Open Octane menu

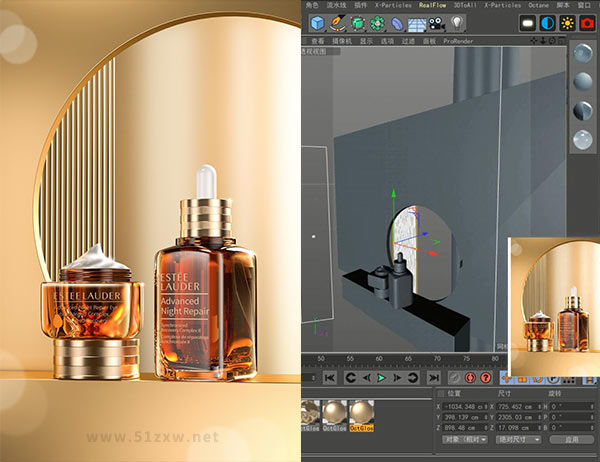coord(538,5)
